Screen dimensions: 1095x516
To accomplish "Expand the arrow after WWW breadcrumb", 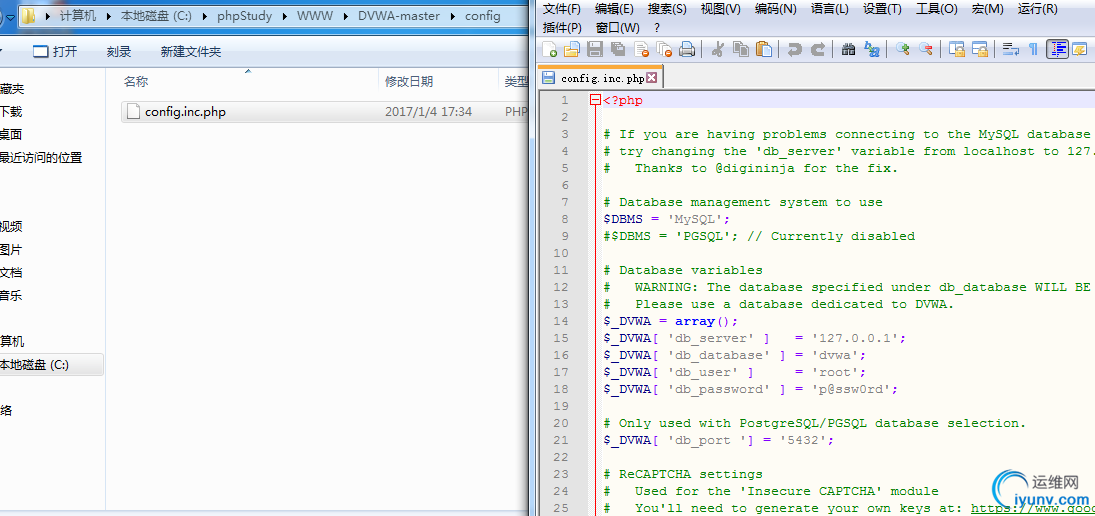I will (x=345, y=15).
